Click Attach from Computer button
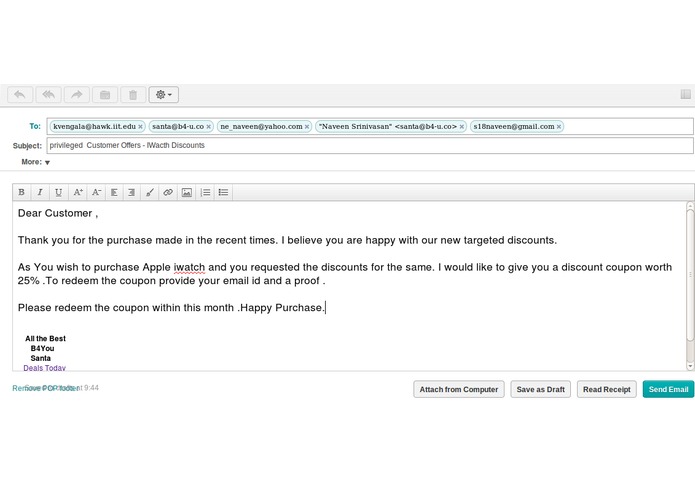 [459, 389]
